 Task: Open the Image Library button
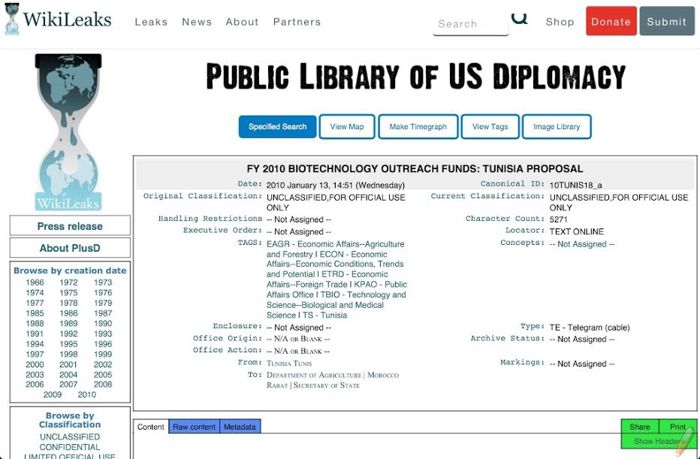pyautogui.click(x=557, y=126)
